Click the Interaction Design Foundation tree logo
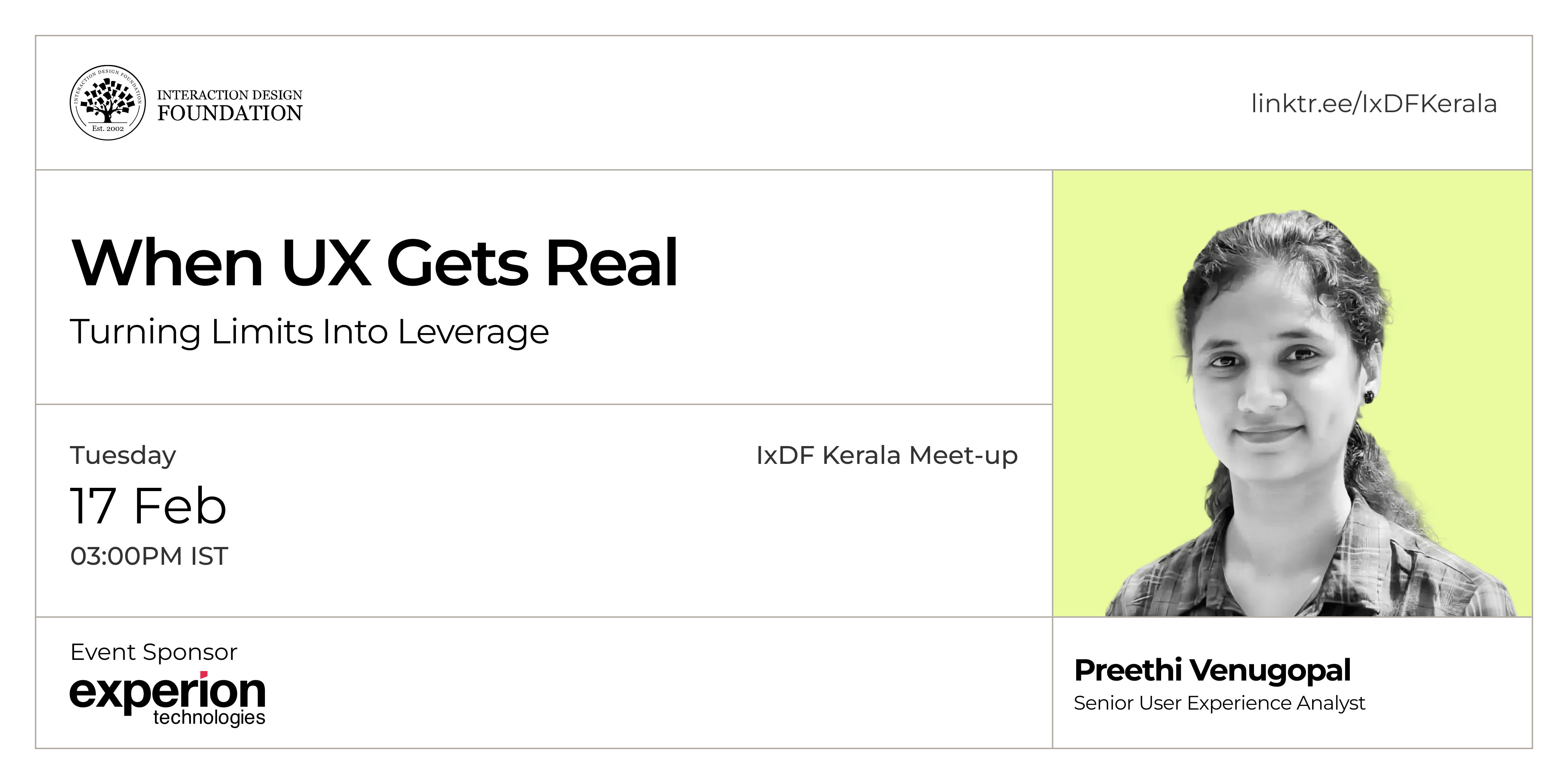This screenshot has width=1568, height=784. coord(108,102)
